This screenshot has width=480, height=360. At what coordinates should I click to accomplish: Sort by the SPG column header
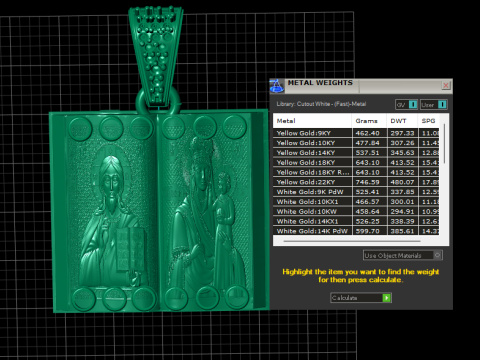[x=428, y=121]
